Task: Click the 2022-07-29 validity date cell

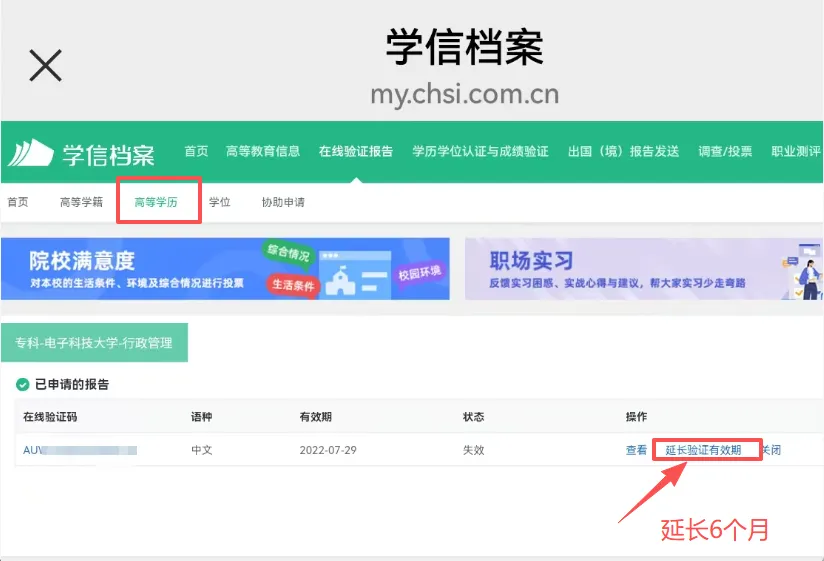Action: click(328, 450)
